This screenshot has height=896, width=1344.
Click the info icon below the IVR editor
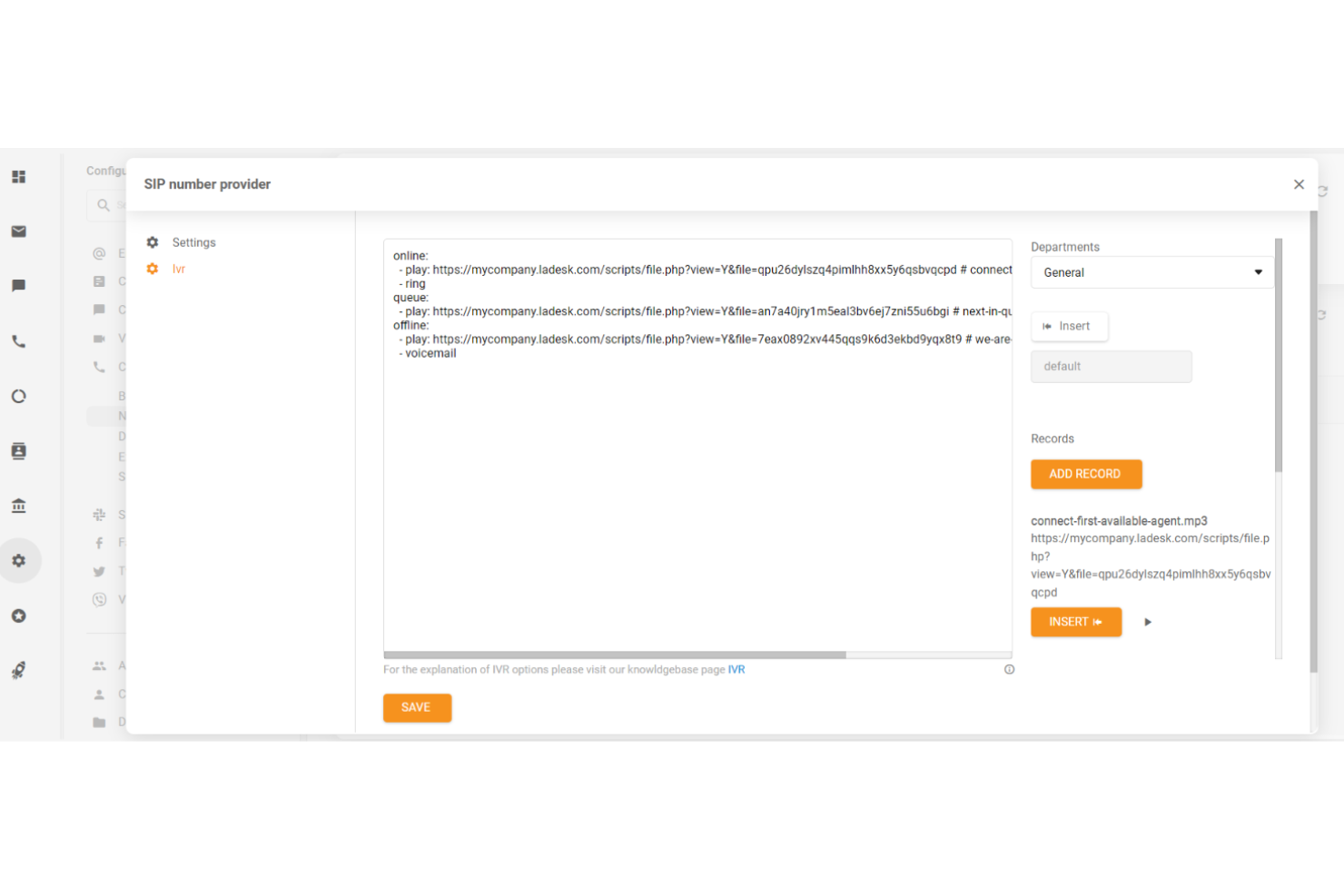point(1009,670)
